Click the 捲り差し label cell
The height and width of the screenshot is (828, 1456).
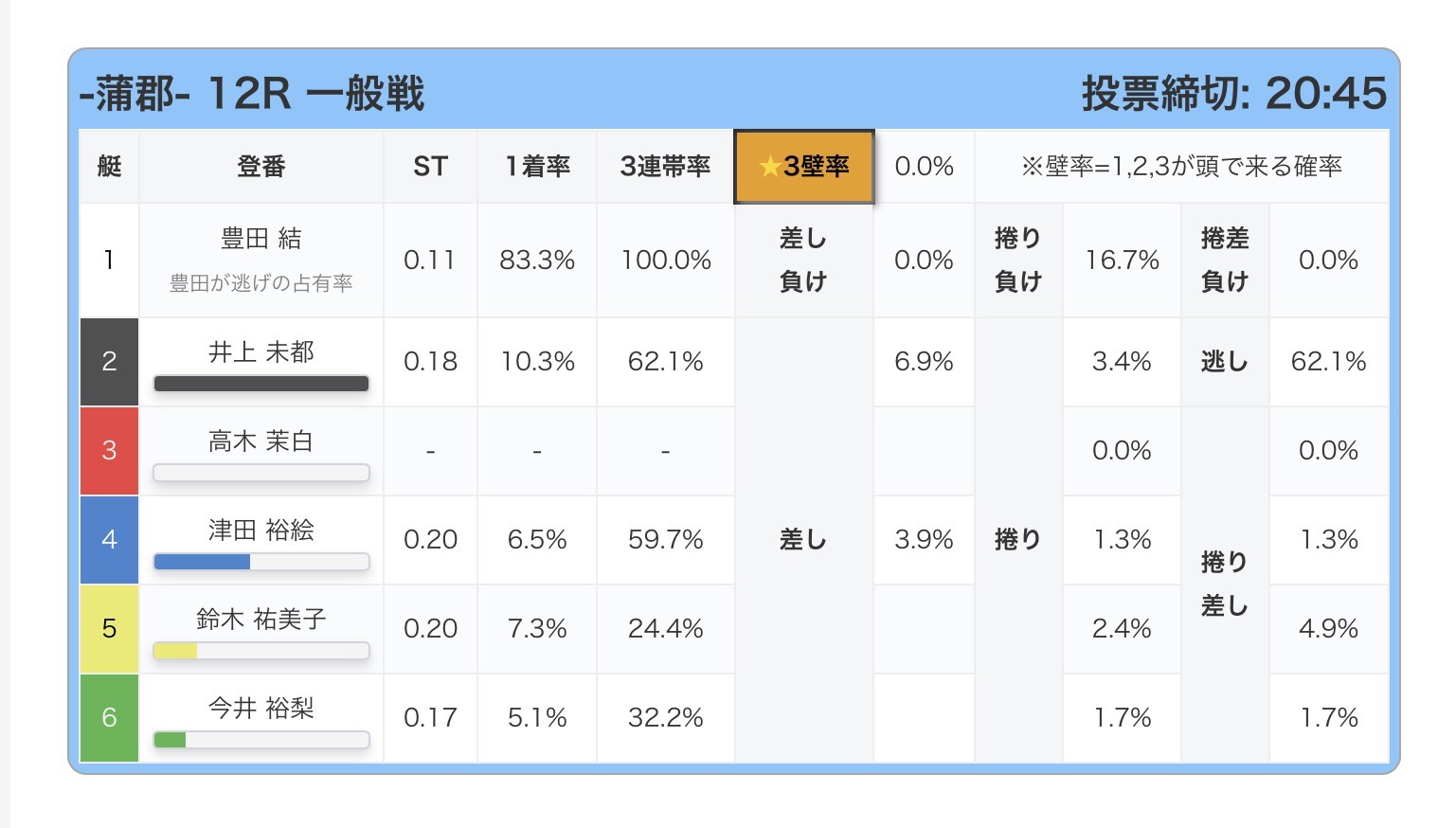coord(1224,584)
